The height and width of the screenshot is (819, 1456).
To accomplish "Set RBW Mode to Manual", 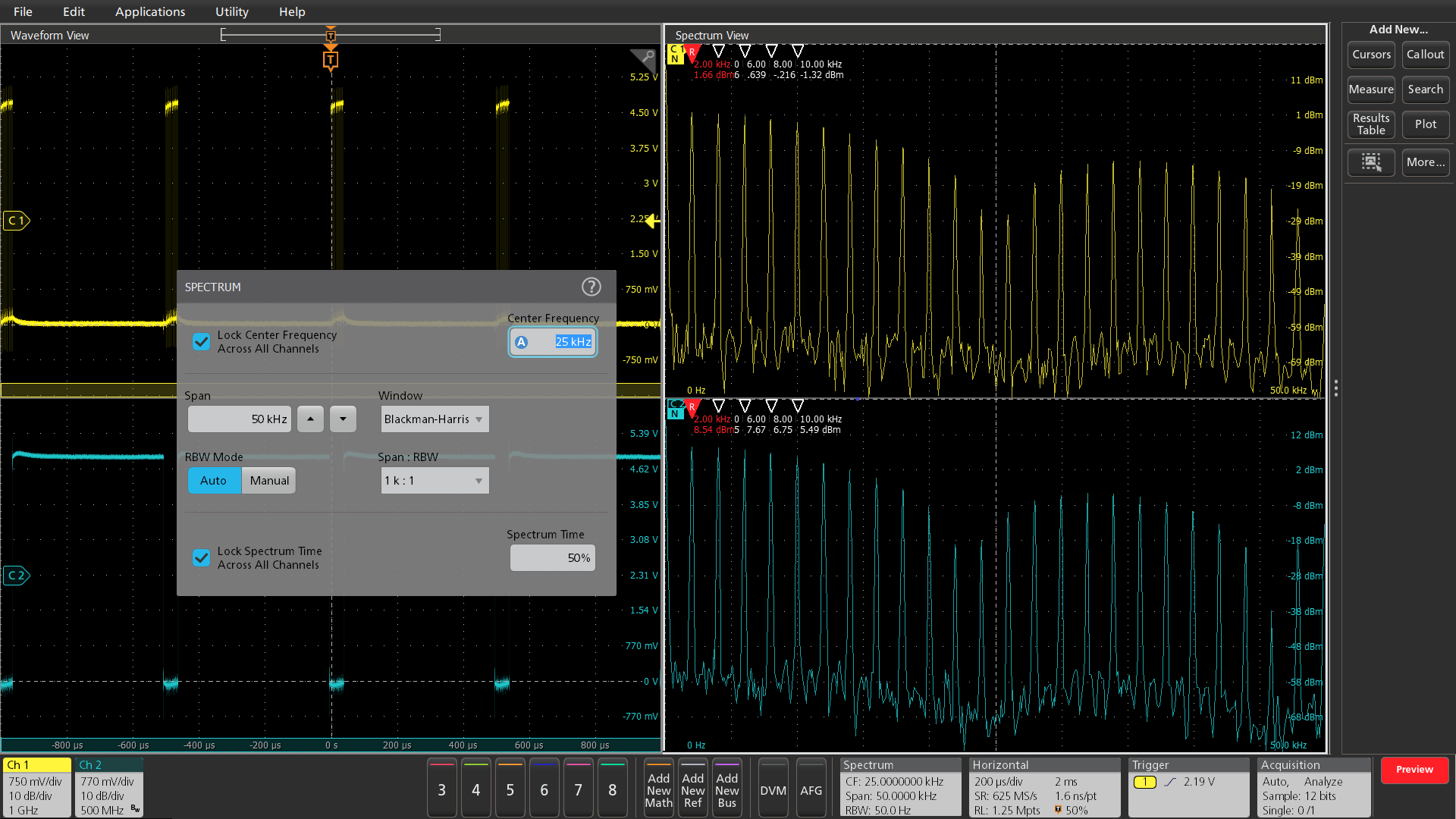I will pos(269,480).
